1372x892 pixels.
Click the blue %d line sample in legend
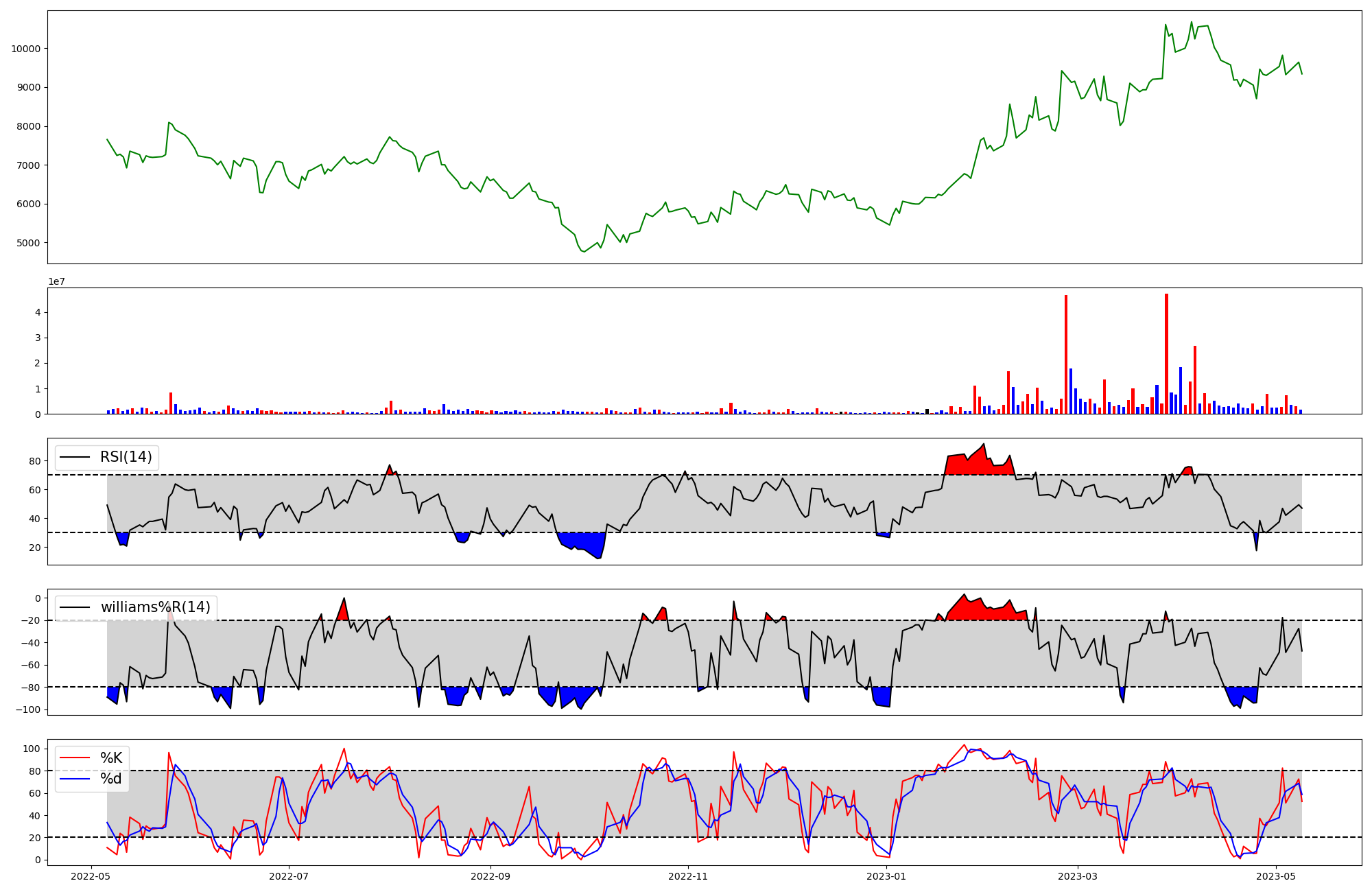point(75,779)
